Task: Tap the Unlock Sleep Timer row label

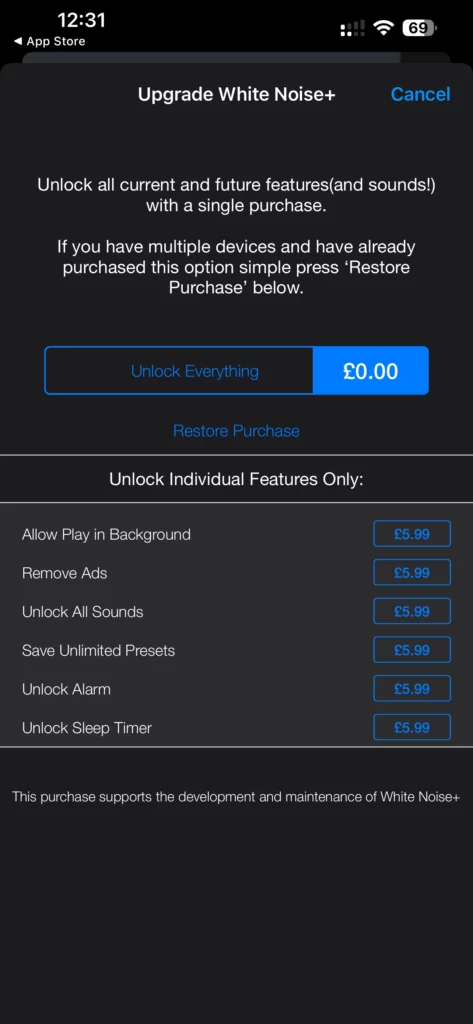Action: point(87,728)
